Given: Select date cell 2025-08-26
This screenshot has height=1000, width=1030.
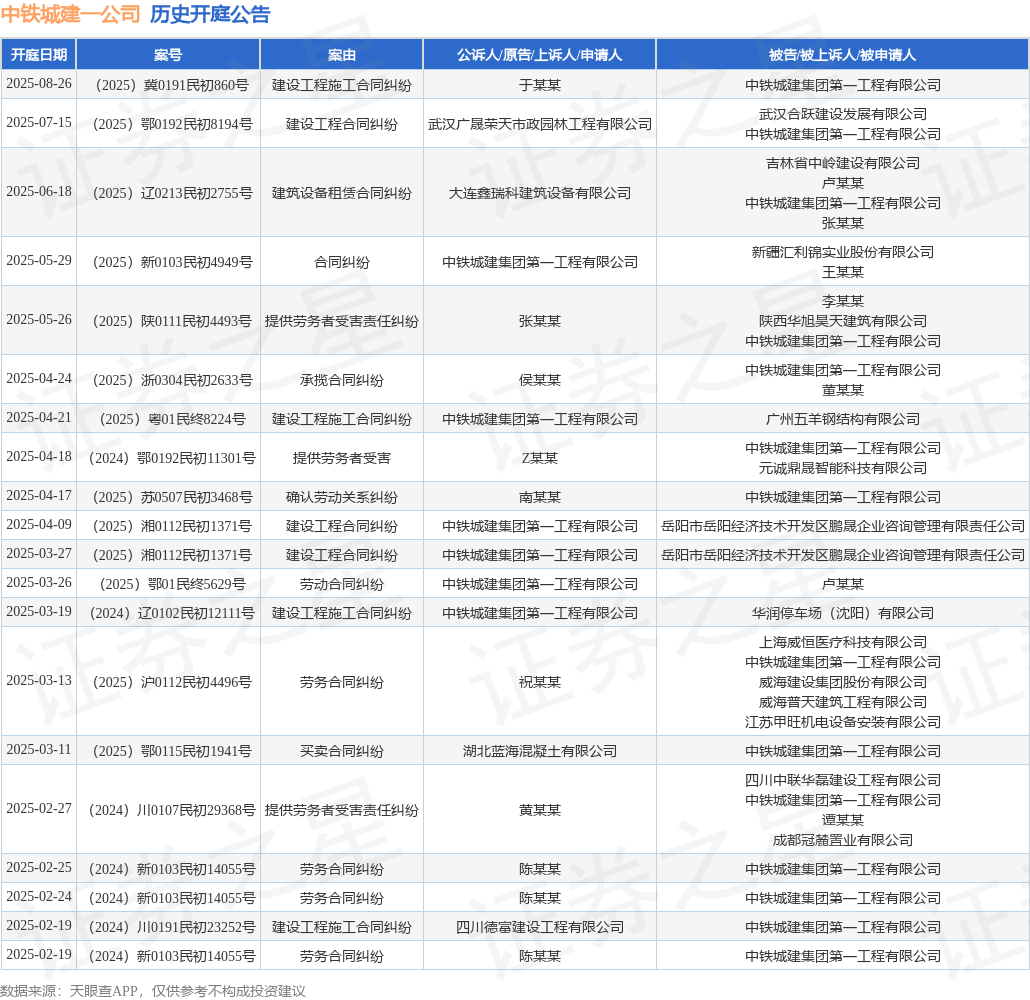Looking at the screenshot, I should [39, 83].
